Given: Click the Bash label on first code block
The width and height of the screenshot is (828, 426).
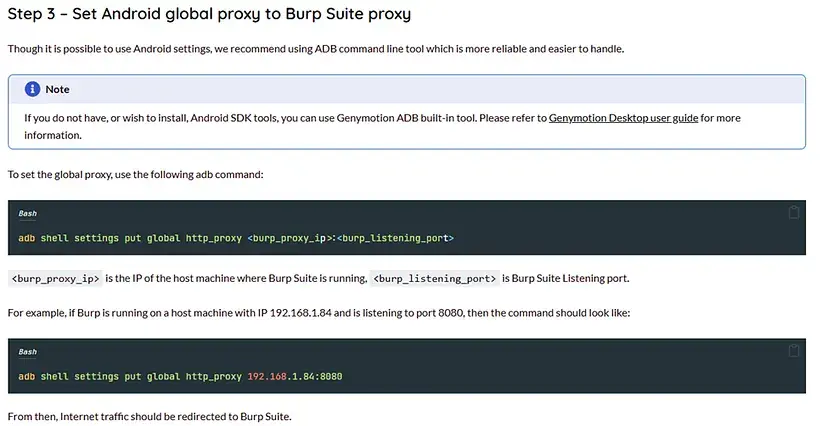Looking at the screenshot, I should (27, 214).
